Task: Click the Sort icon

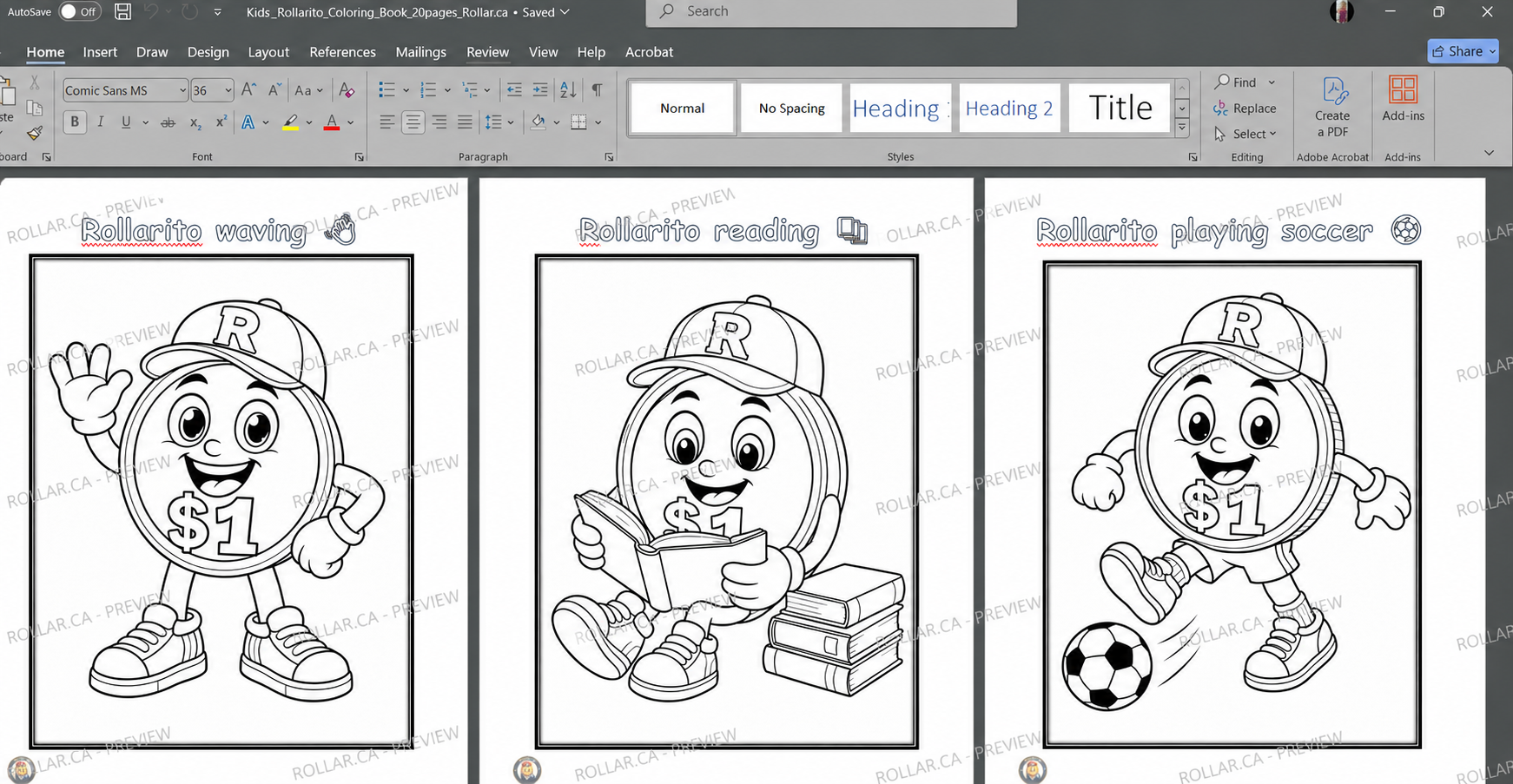Action: (568, 90)
